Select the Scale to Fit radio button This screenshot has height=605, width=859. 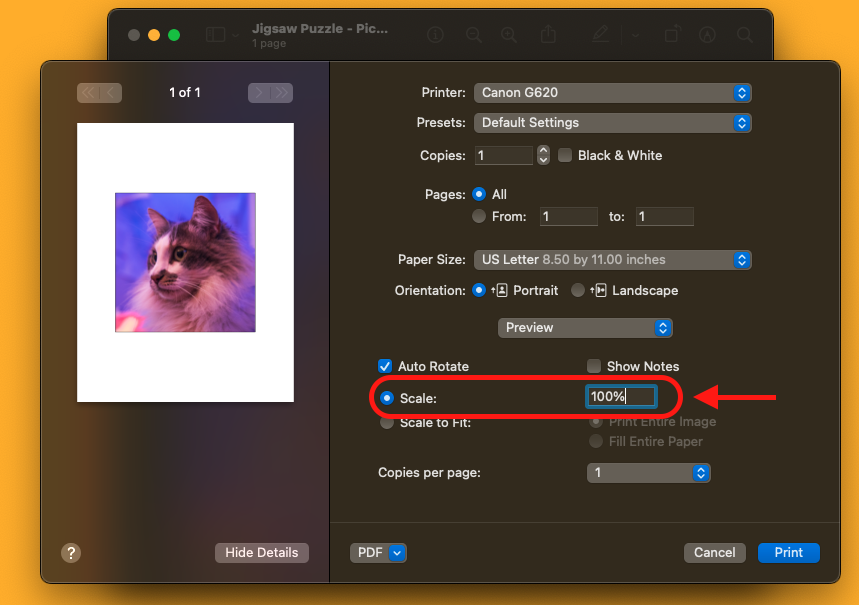point(387,423)
